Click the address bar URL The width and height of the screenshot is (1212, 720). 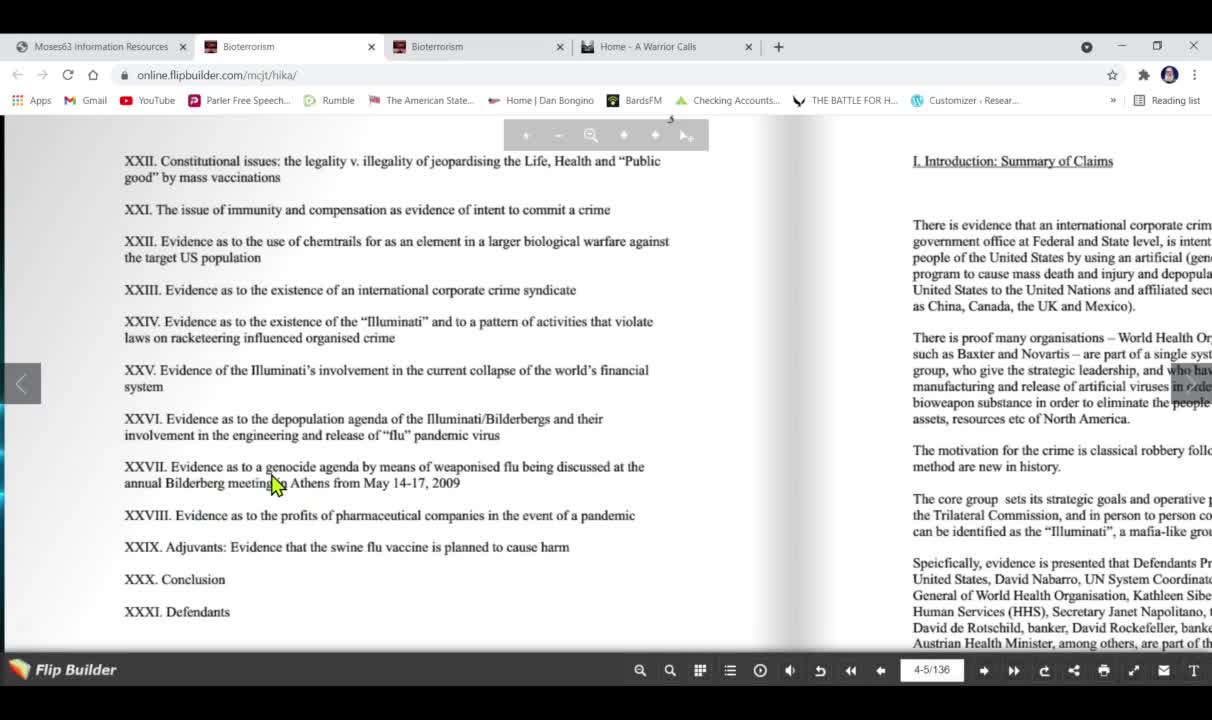(217, 75)
